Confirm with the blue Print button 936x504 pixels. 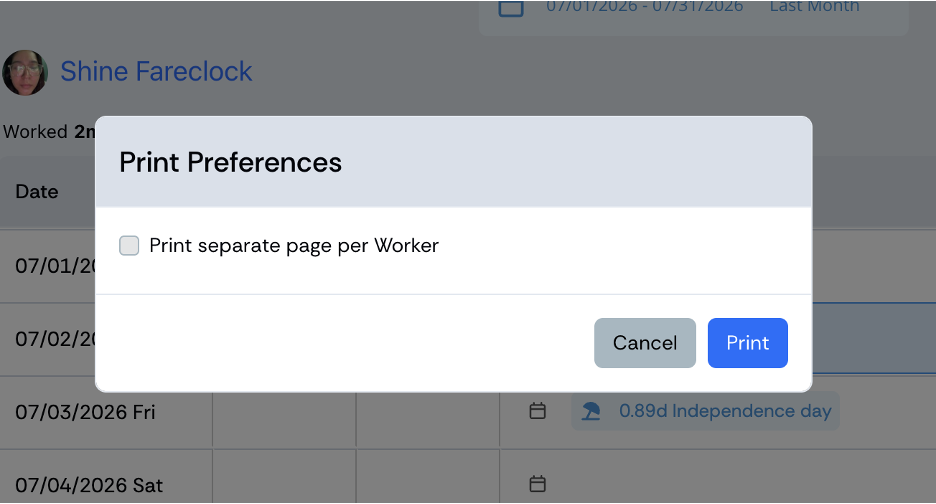coord(747,343)
